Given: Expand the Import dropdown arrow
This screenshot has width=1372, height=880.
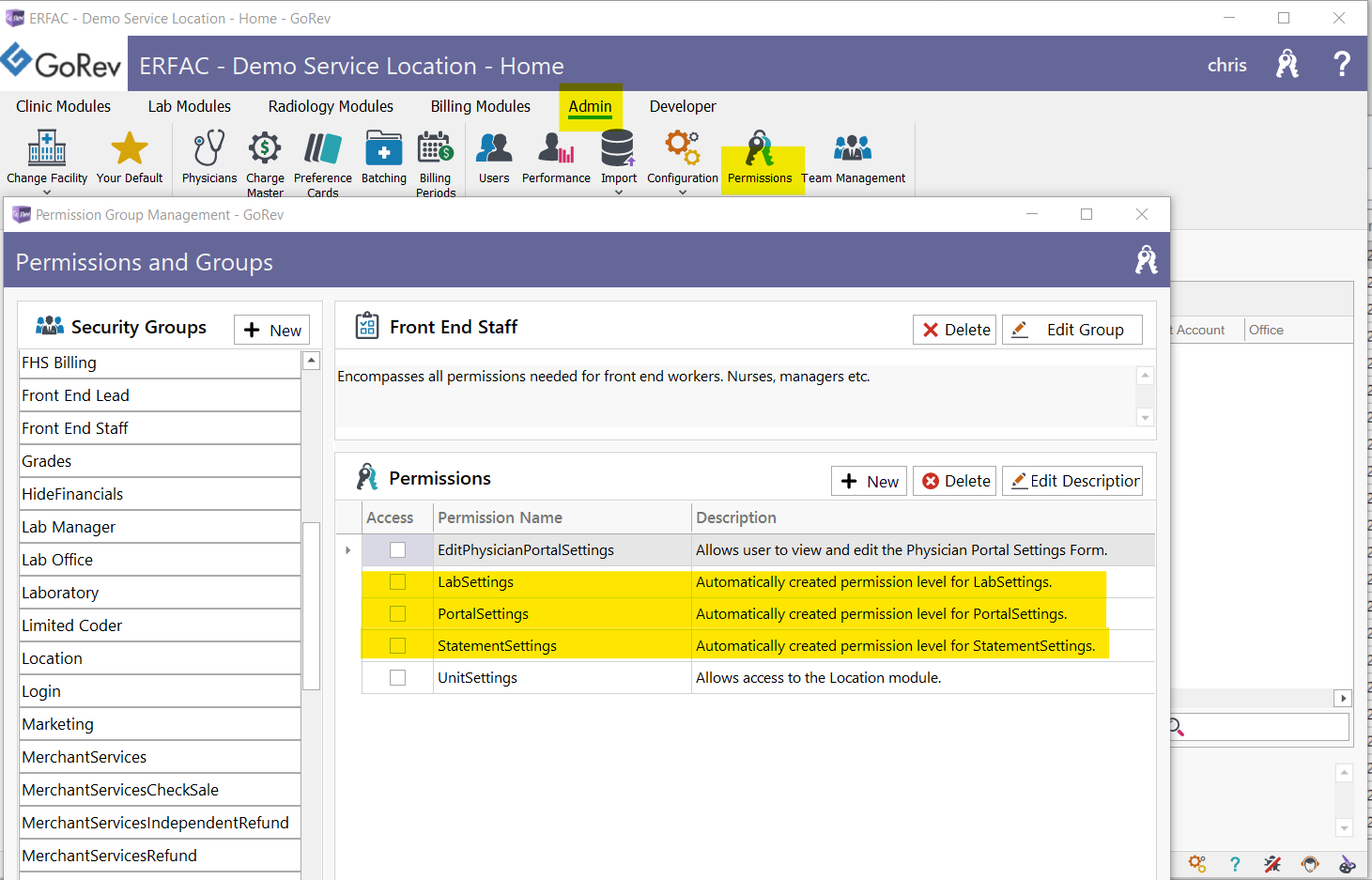Looking at the screenshot, I should tap(618, 193).
